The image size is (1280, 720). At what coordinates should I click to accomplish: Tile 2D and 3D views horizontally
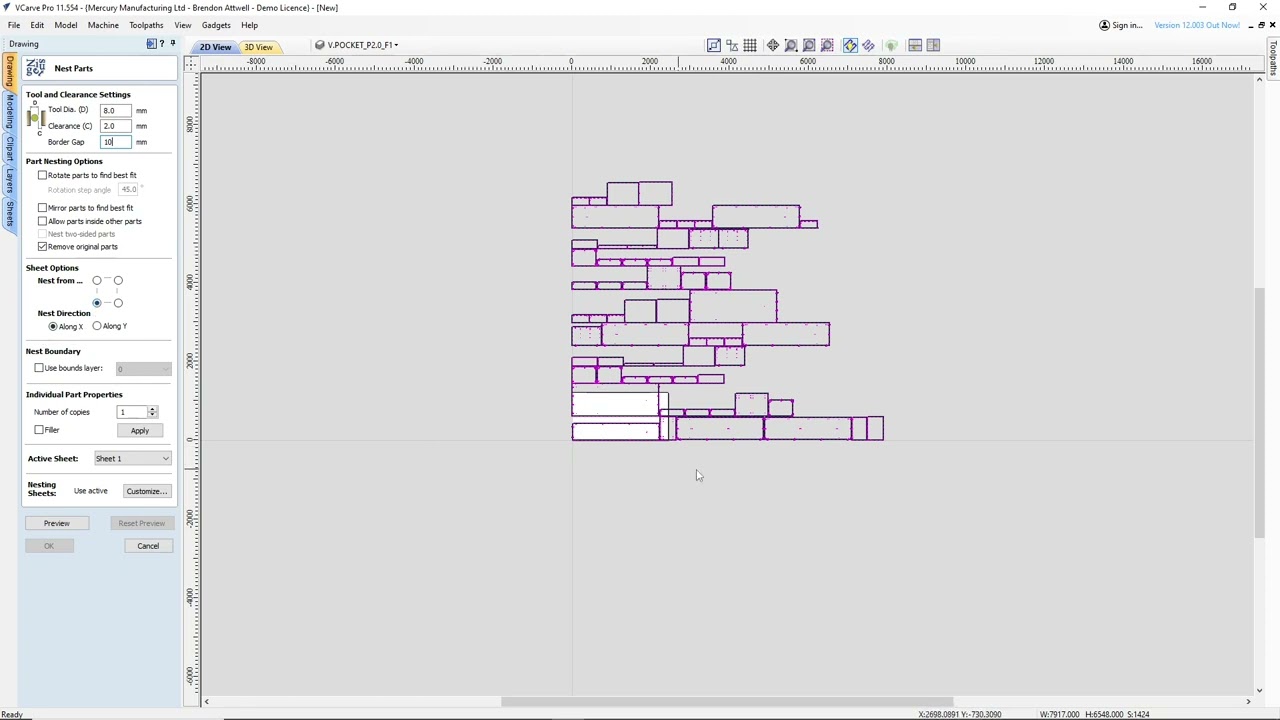(x=915, y=45)
